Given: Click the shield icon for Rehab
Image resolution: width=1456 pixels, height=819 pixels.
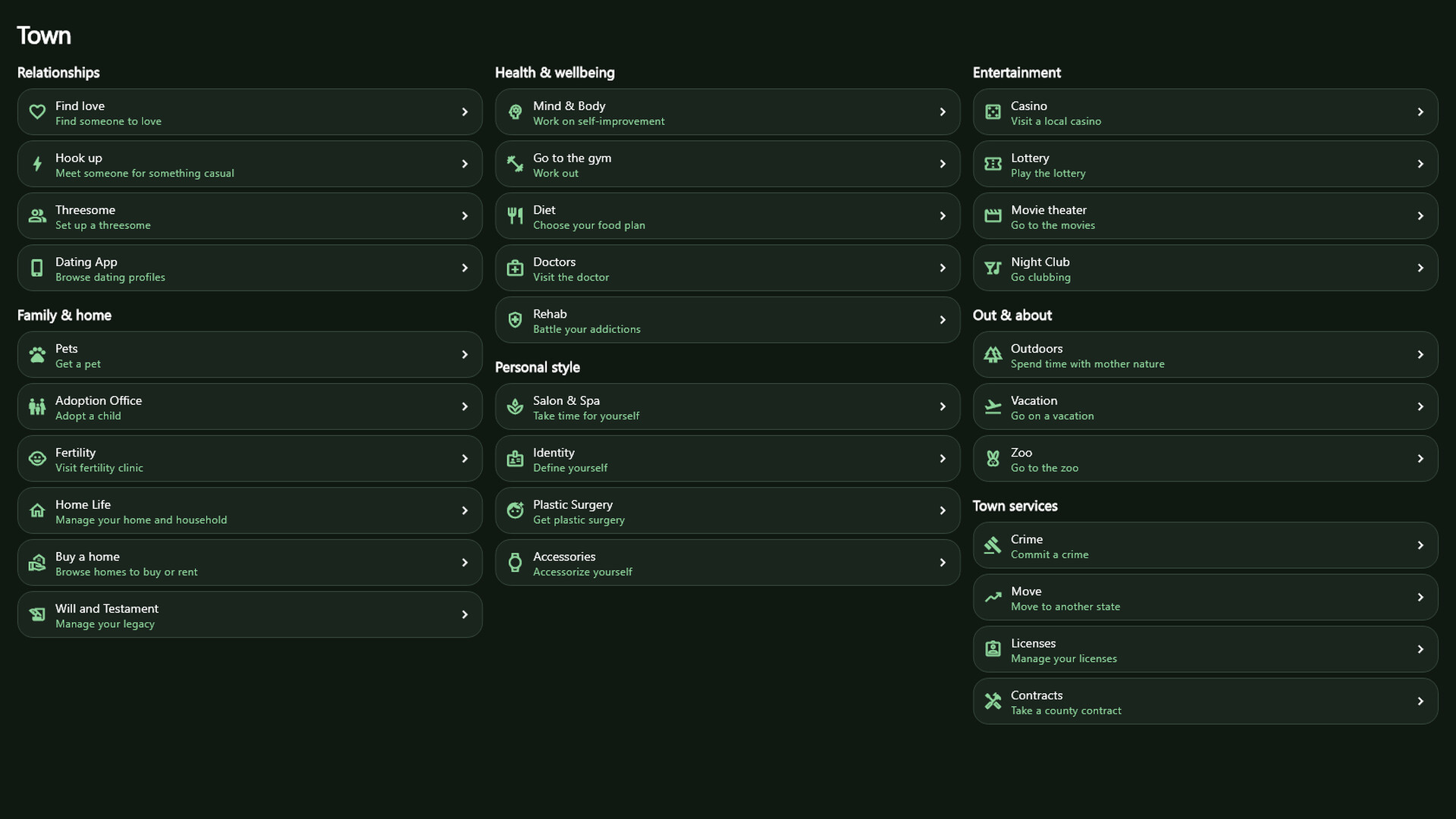Looking at the screenshot, I should pos(515,320).
